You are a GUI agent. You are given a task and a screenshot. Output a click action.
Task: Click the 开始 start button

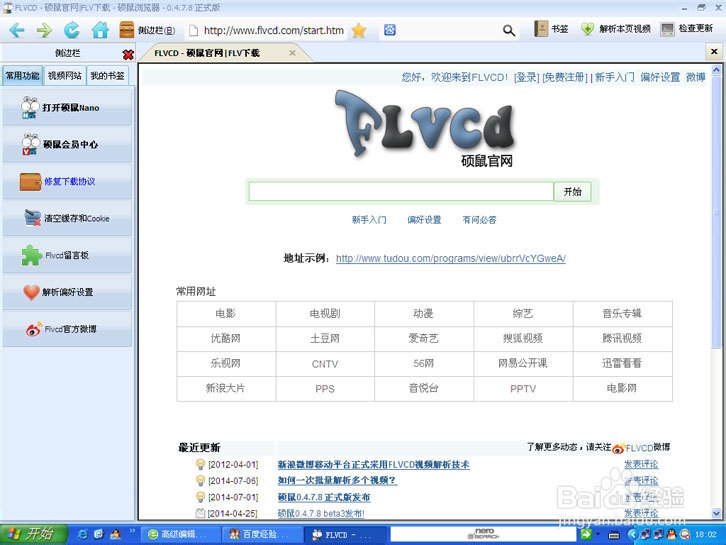[572, 192]
